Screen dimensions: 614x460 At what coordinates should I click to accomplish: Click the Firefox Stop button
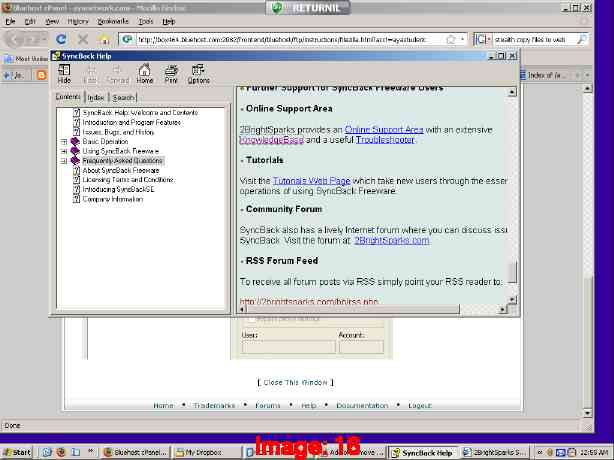(83, 39)
